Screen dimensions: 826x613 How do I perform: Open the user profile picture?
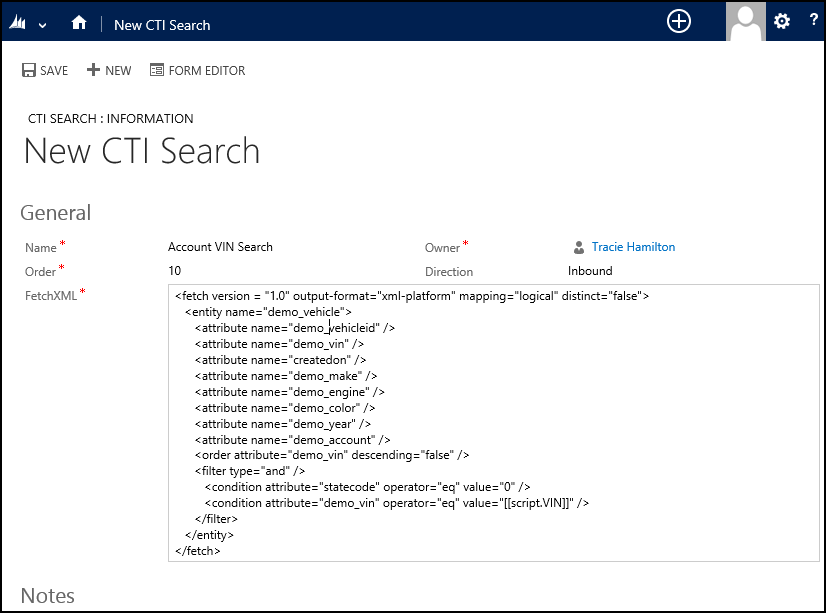[745, 21]
